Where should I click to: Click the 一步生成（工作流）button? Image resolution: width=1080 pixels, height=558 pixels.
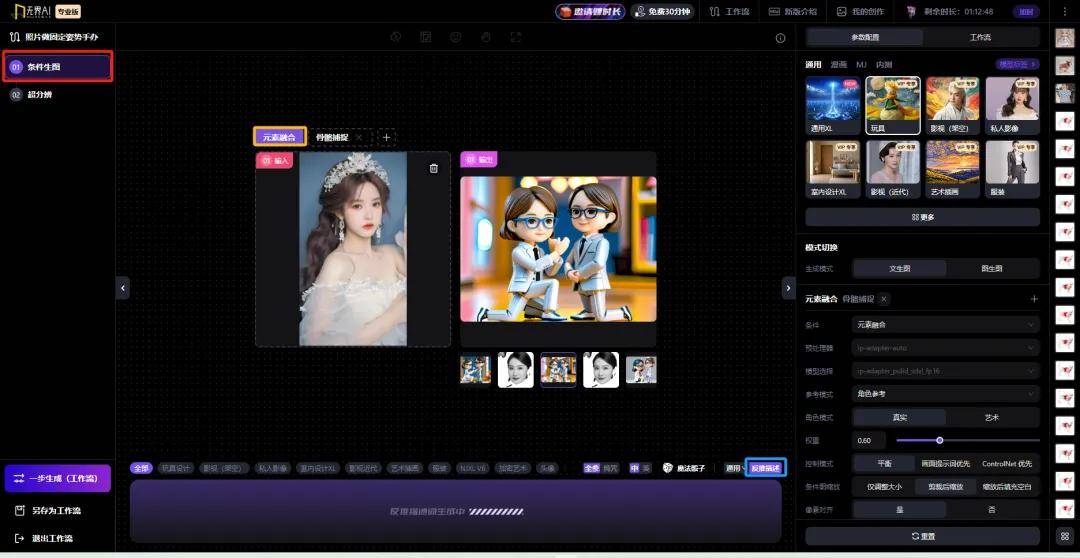(57, 478)
